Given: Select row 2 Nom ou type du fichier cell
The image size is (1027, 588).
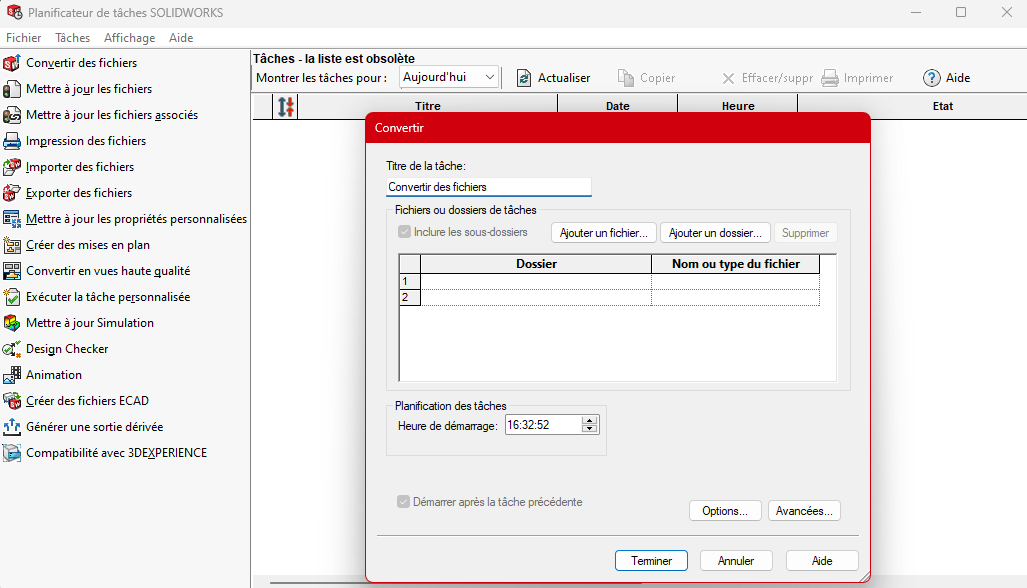Looking at the screenshot, I should (736, 297).
